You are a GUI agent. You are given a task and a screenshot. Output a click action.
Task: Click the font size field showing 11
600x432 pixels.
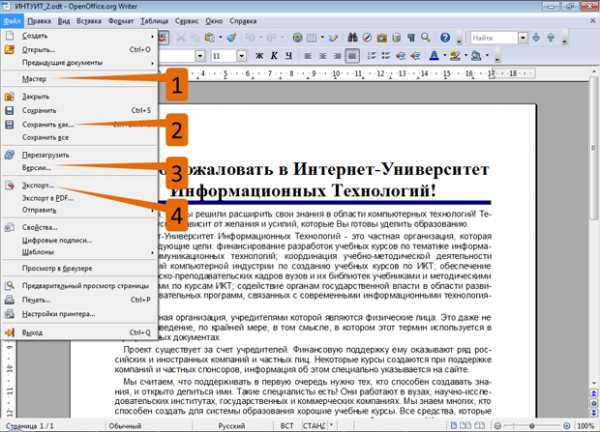[224, 56]
